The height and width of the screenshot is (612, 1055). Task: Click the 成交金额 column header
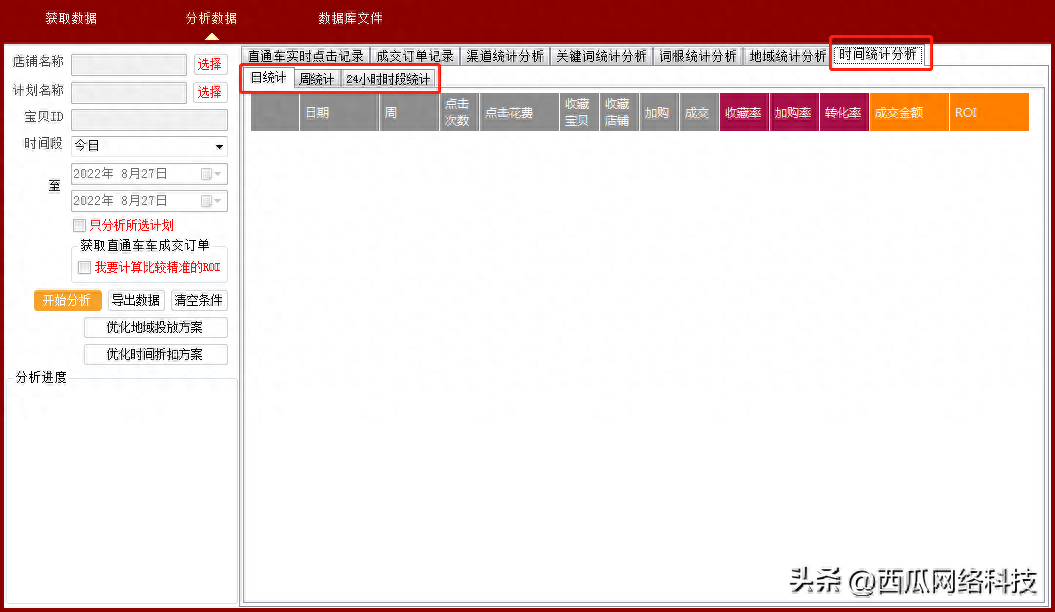(908, 113)
